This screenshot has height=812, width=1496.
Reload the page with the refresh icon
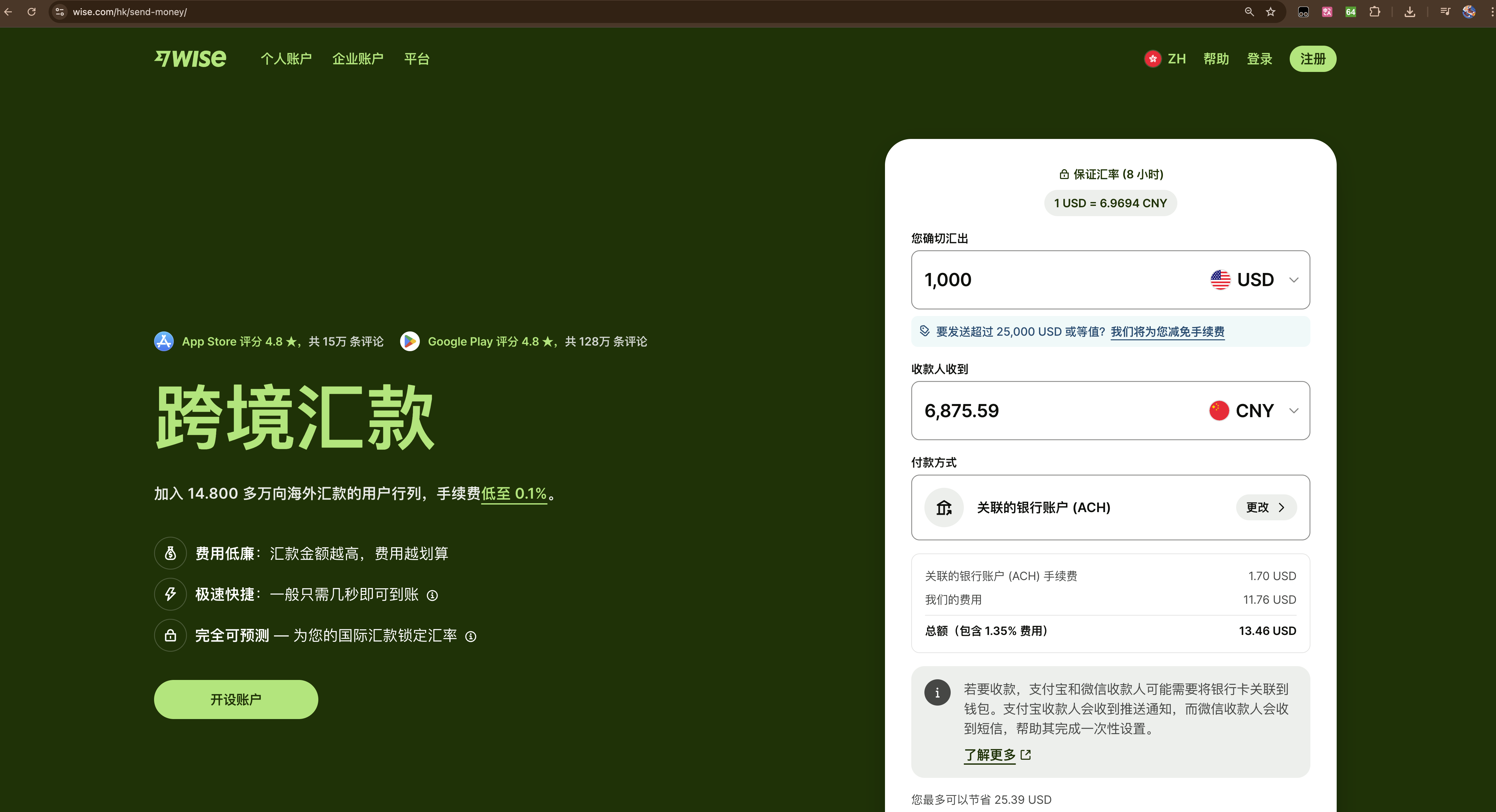(x=31, y=11)
